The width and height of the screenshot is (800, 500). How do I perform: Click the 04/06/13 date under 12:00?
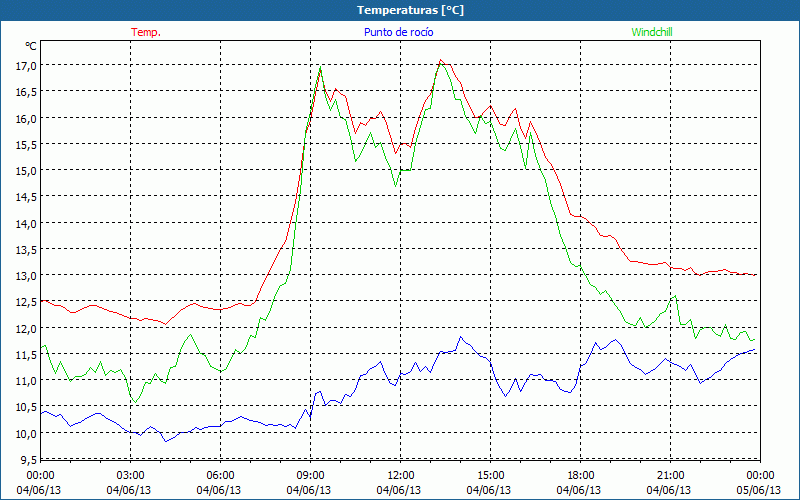[398, 490]
